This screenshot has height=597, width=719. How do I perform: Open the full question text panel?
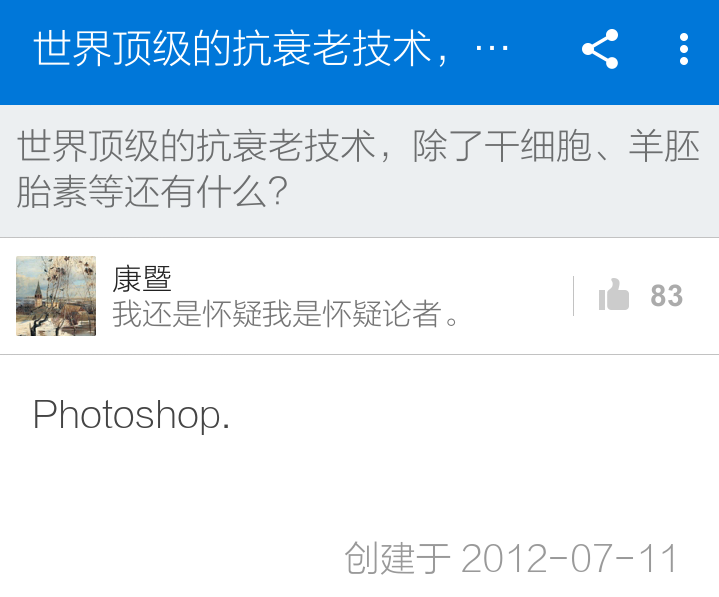click(360, 171)
